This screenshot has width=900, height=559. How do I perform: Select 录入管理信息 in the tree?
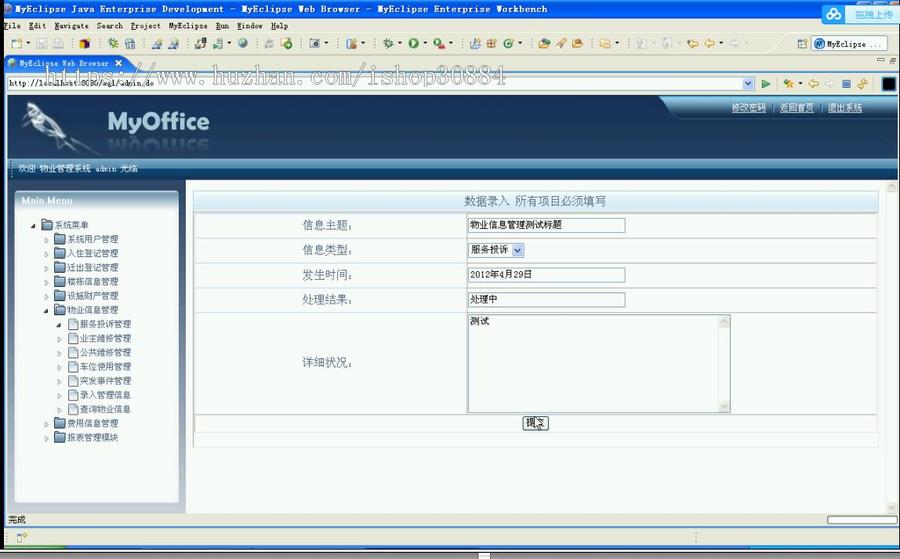[x=105, y=395]
